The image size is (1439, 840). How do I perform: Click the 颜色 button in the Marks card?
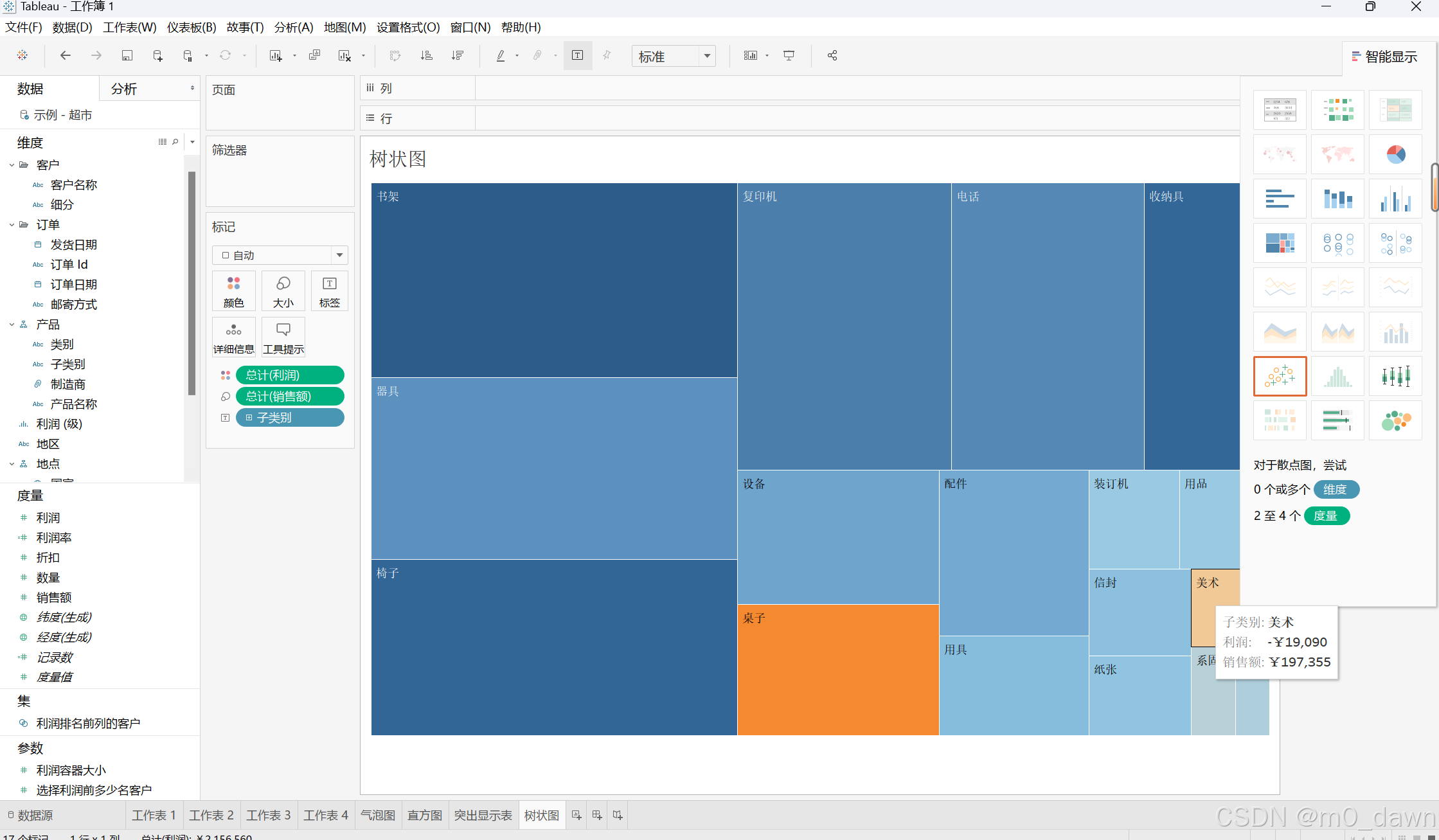tap(233, 291)
